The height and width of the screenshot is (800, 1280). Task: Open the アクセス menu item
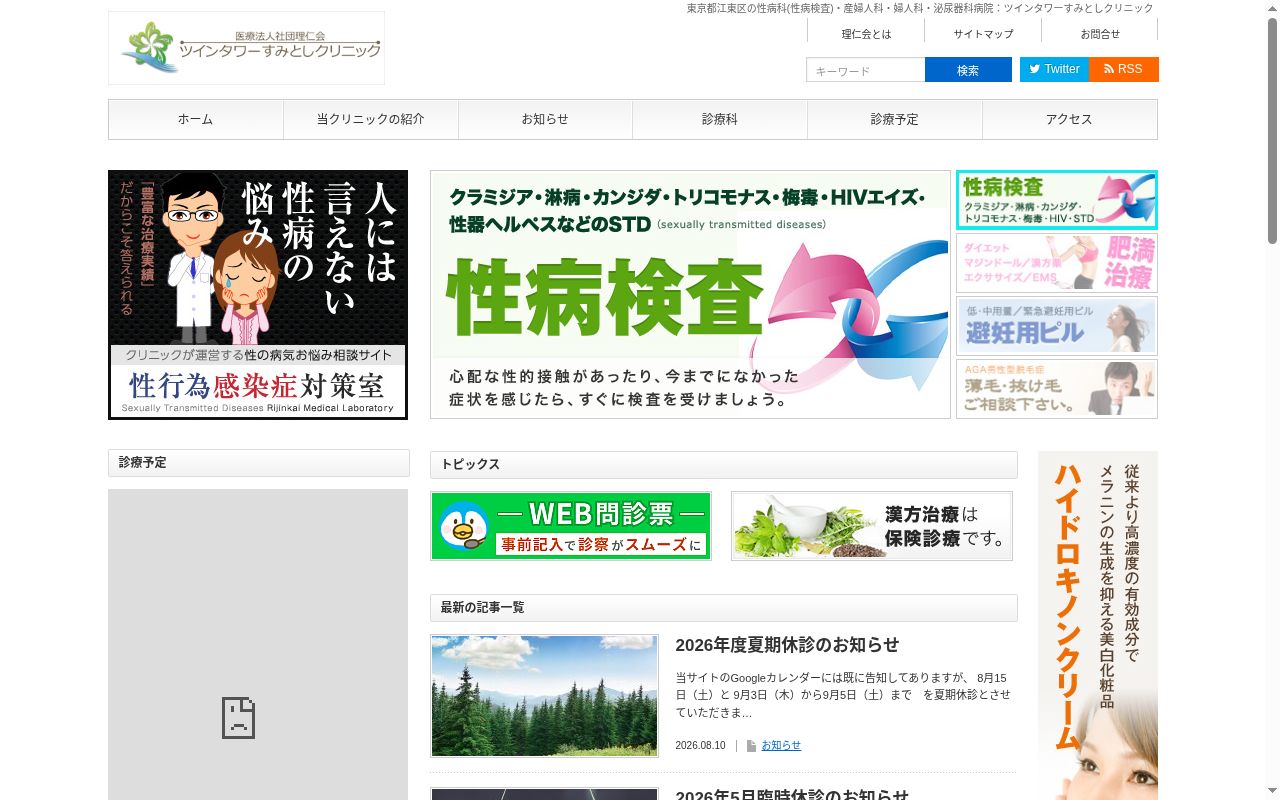1070,119
